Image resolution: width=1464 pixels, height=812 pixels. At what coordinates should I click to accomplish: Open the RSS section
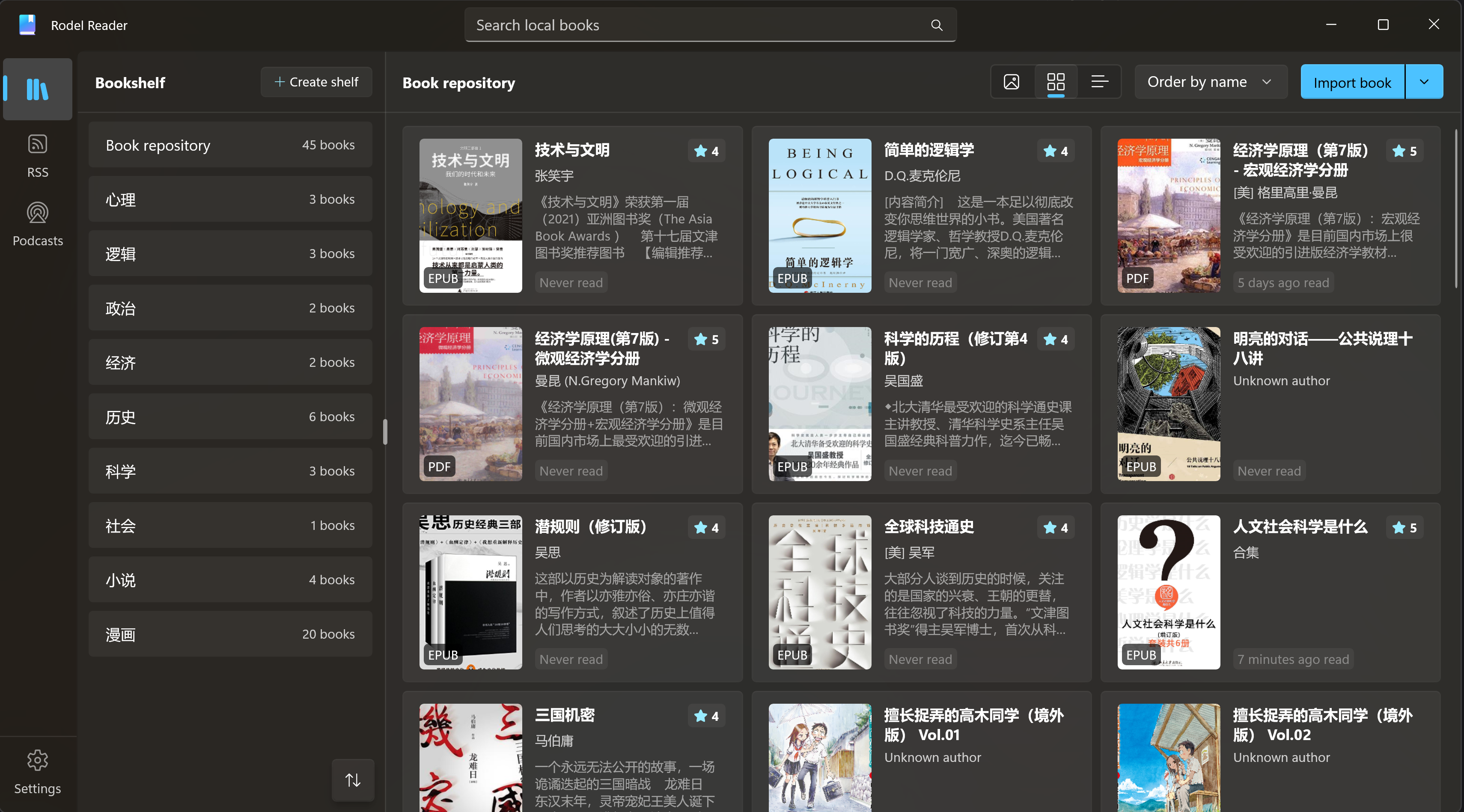(x=38, y=156)
